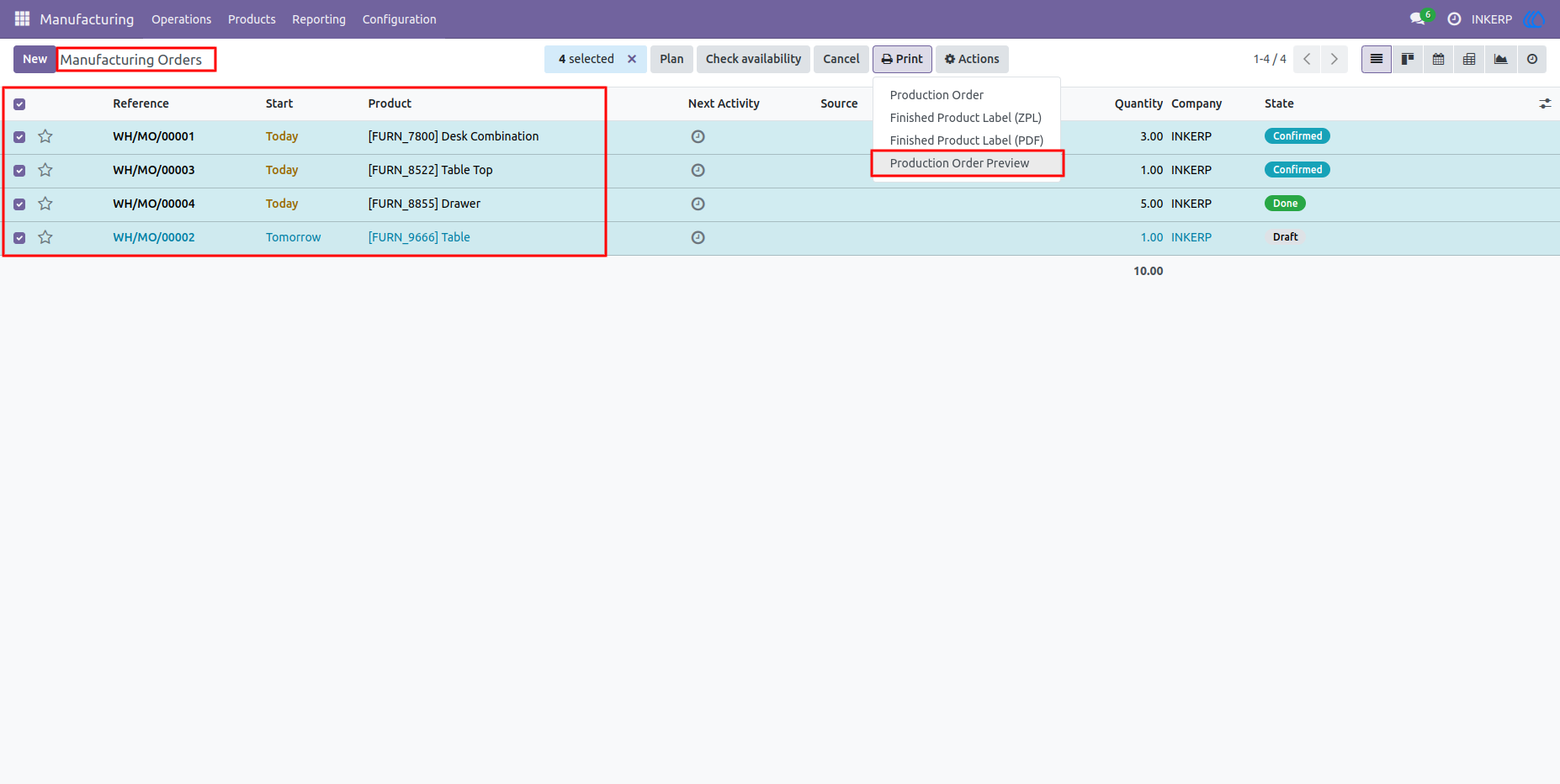Open the Actions dropdown
The width and height of the screenshot is (1560, 784).
(x=972, y=59)
